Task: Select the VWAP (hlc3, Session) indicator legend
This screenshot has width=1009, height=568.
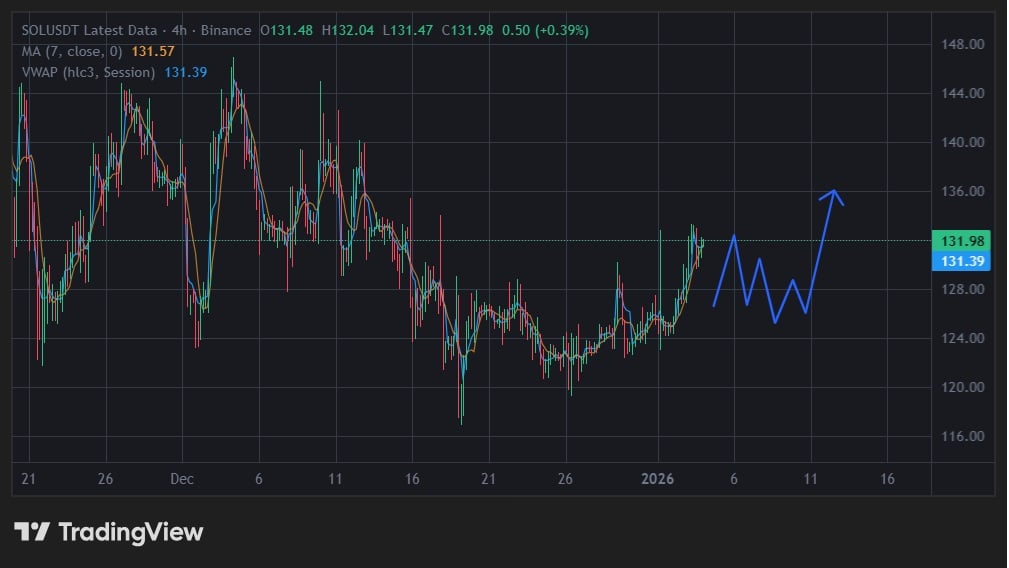Action: [88, 72]
